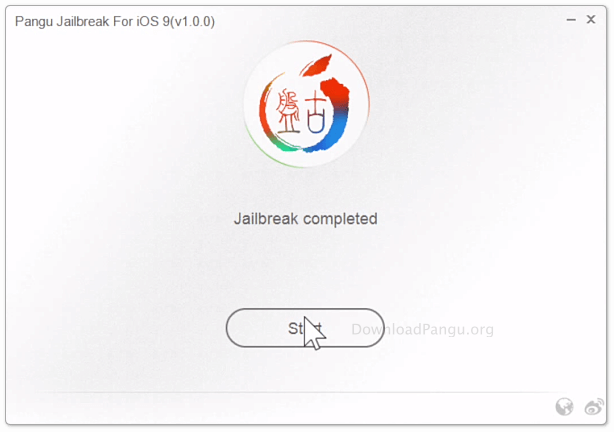Close the Pangu Jailbreak window
Viewport: 614px width, 432px height.
click(x=591, y=19)
